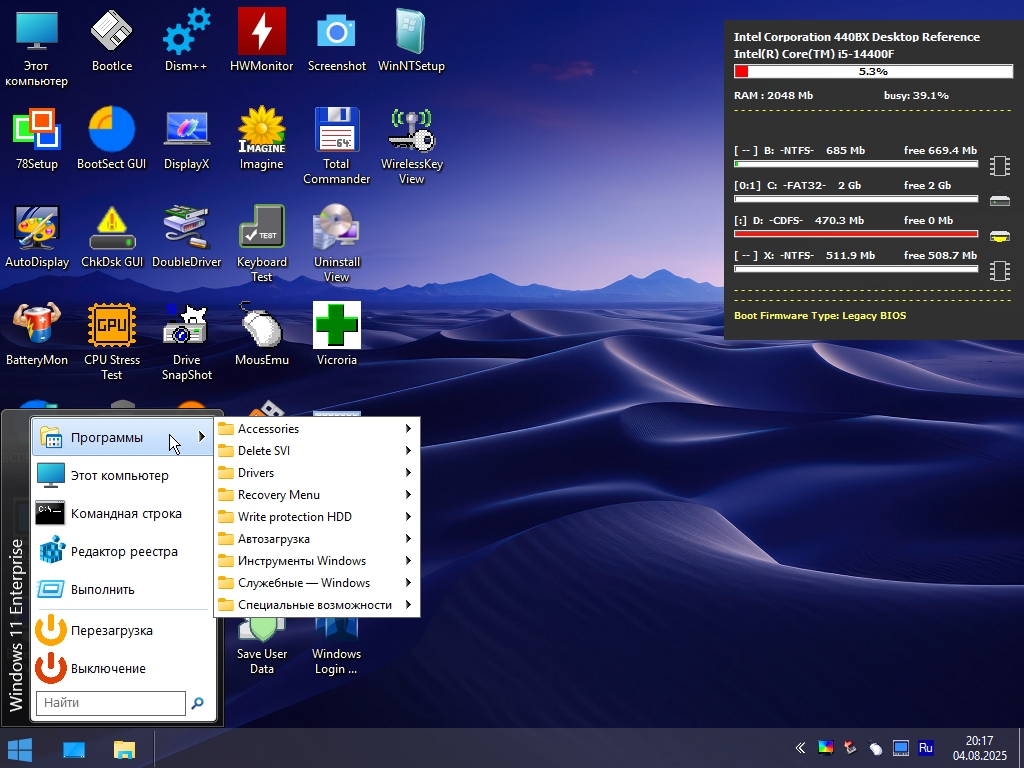Open File Explorer from the taskbar
1024x768 pixels.
(124, 750)
